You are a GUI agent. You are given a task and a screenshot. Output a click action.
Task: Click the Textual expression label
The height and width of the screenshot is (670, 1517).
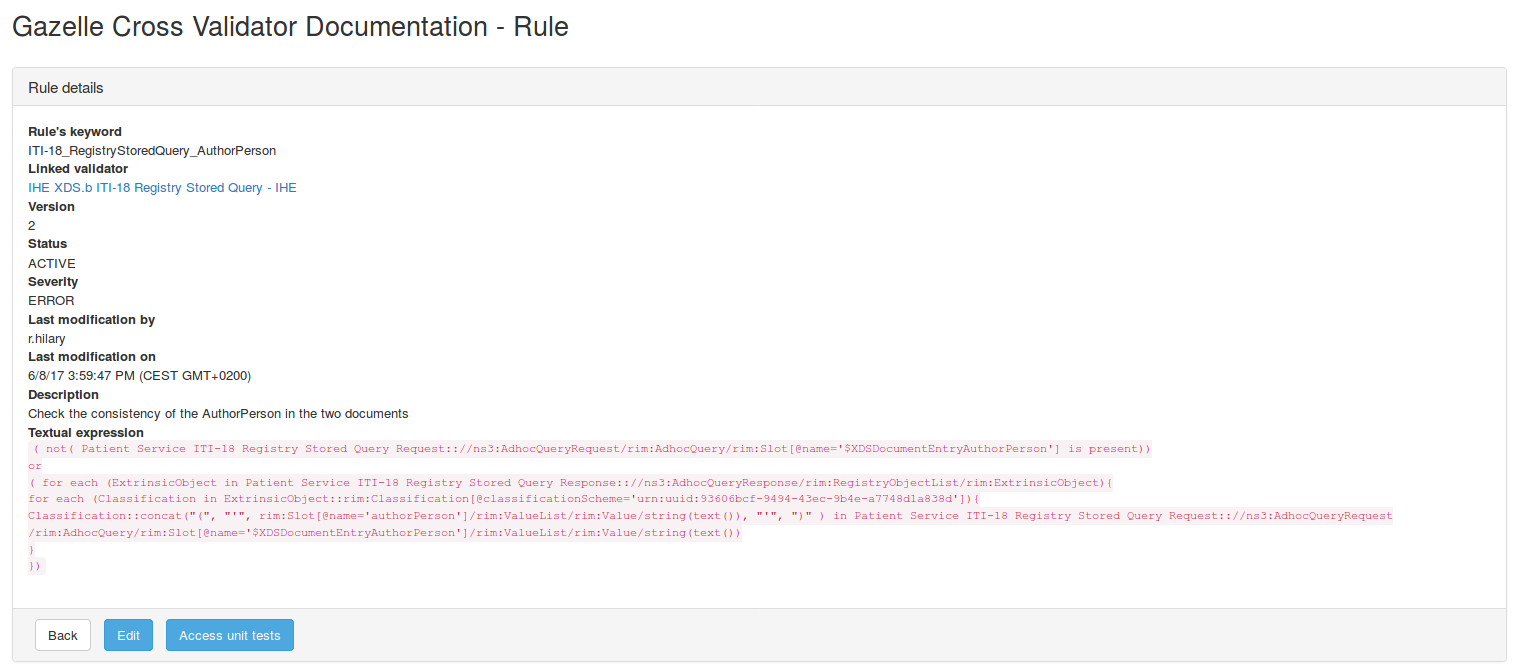coord(86,433)
